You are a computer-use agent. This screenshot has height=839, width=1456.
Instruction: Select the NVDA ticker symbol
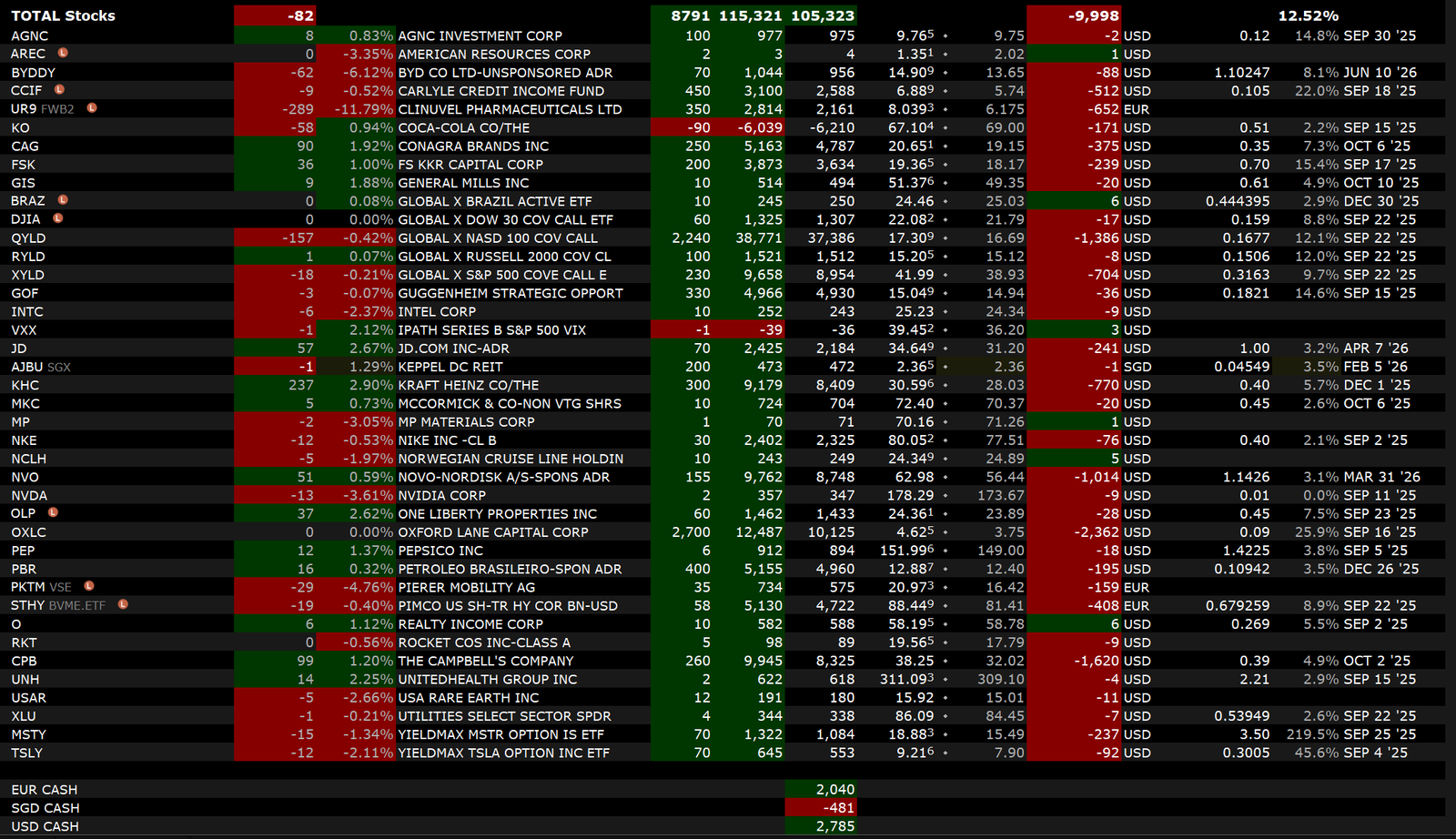[29, 495]
